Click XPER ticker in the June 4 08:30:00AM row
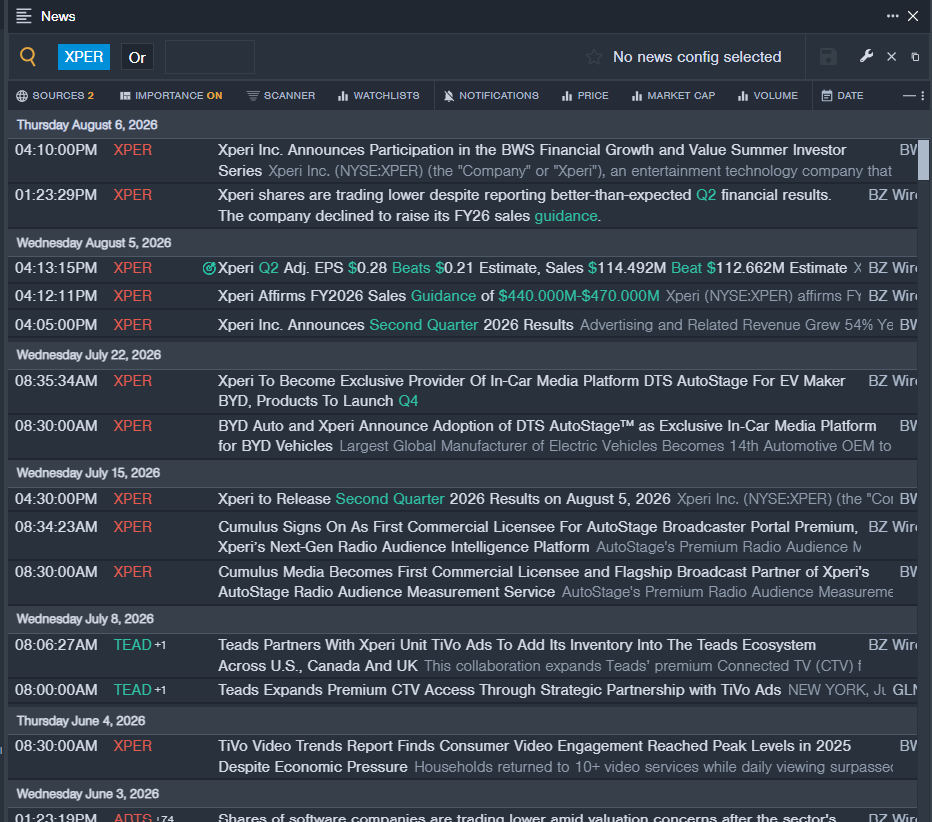This screenshot has height=822, width=932. tap(133, 746)
